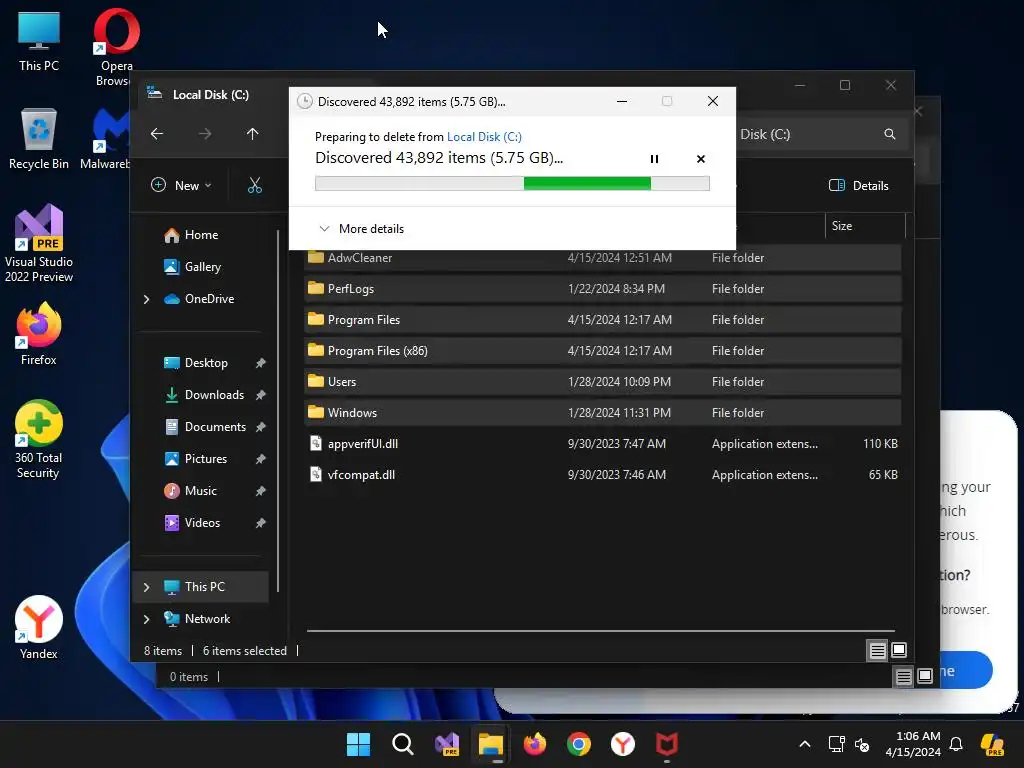Open the Windows Start menu
Viewport: 1024px width, 768px height.
coord(358,744)
